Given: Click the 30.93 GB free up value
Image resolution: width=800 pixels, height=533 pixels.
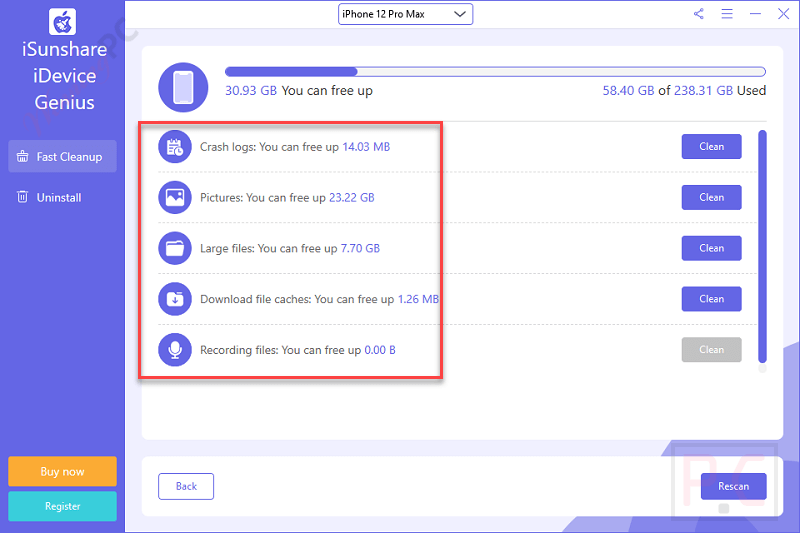Looking at the screenshot, I should coord(251,91).
